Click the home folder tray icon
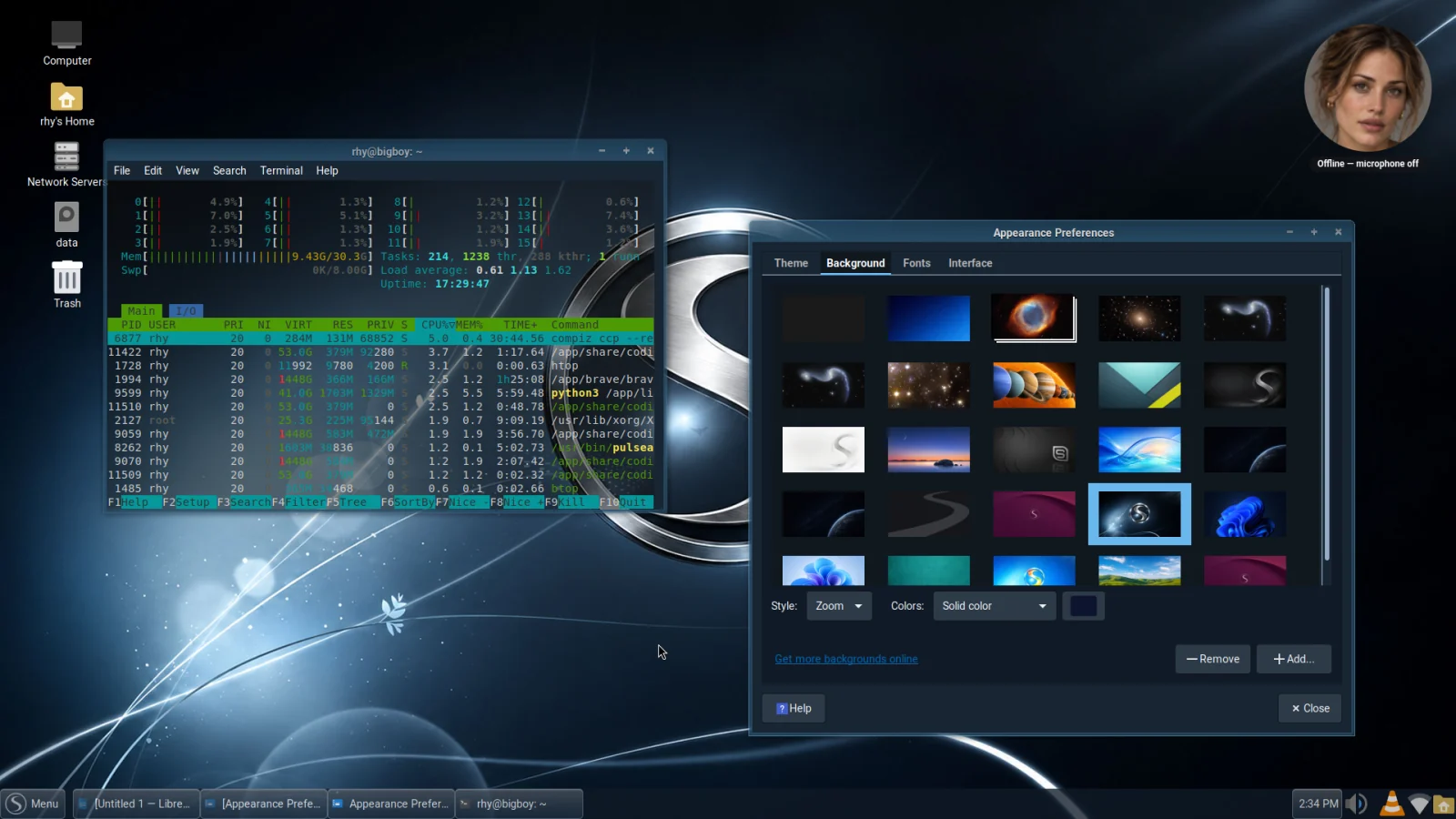1456x819 pixels. tap(1443, 804)
